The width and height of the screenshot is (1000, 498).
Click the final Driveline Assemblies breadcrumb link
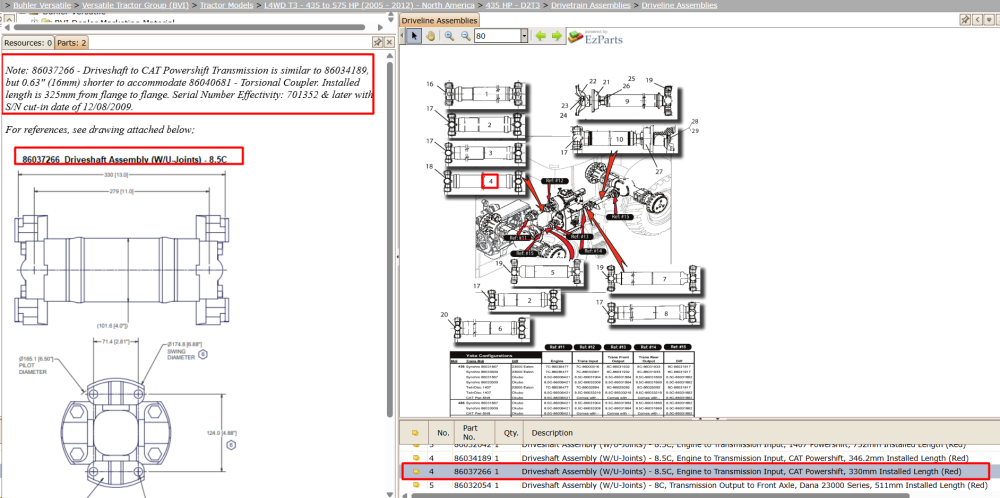click(679, 5)
